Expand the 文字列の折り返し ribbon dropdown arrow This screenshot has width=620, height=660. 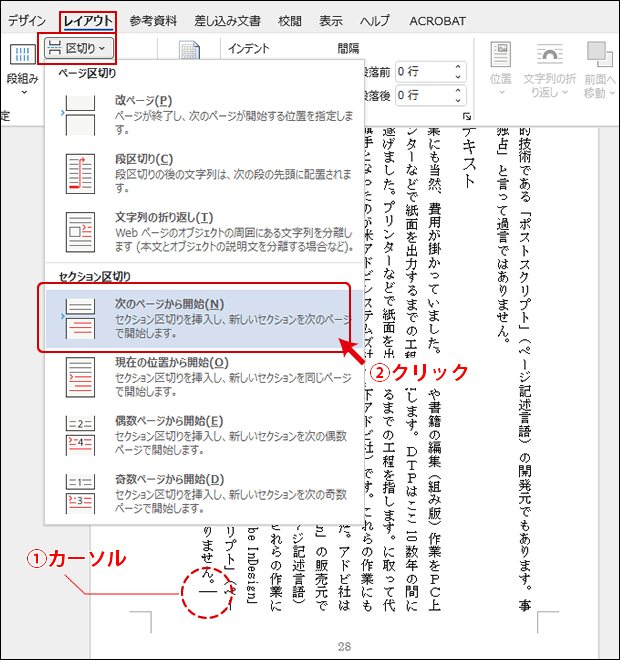565,92
